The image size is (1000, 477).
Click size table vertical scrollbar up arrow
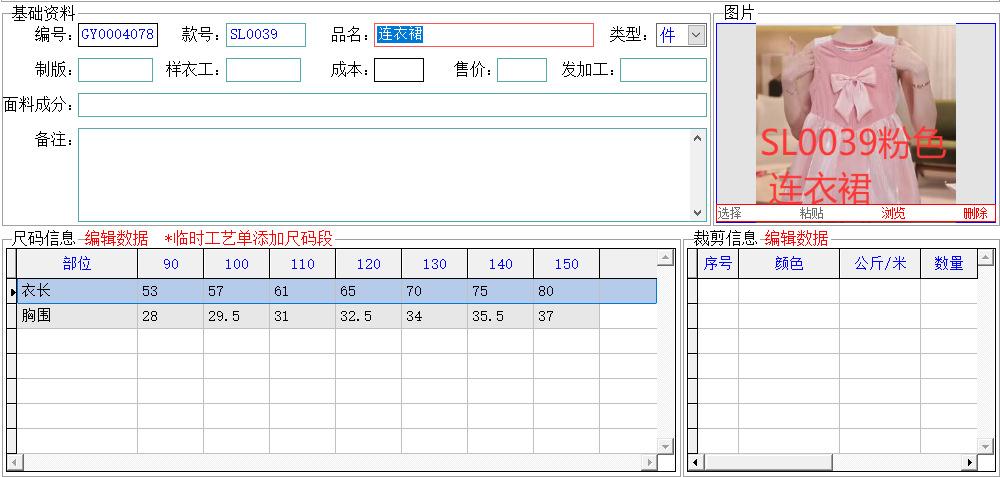pos(665,258)
